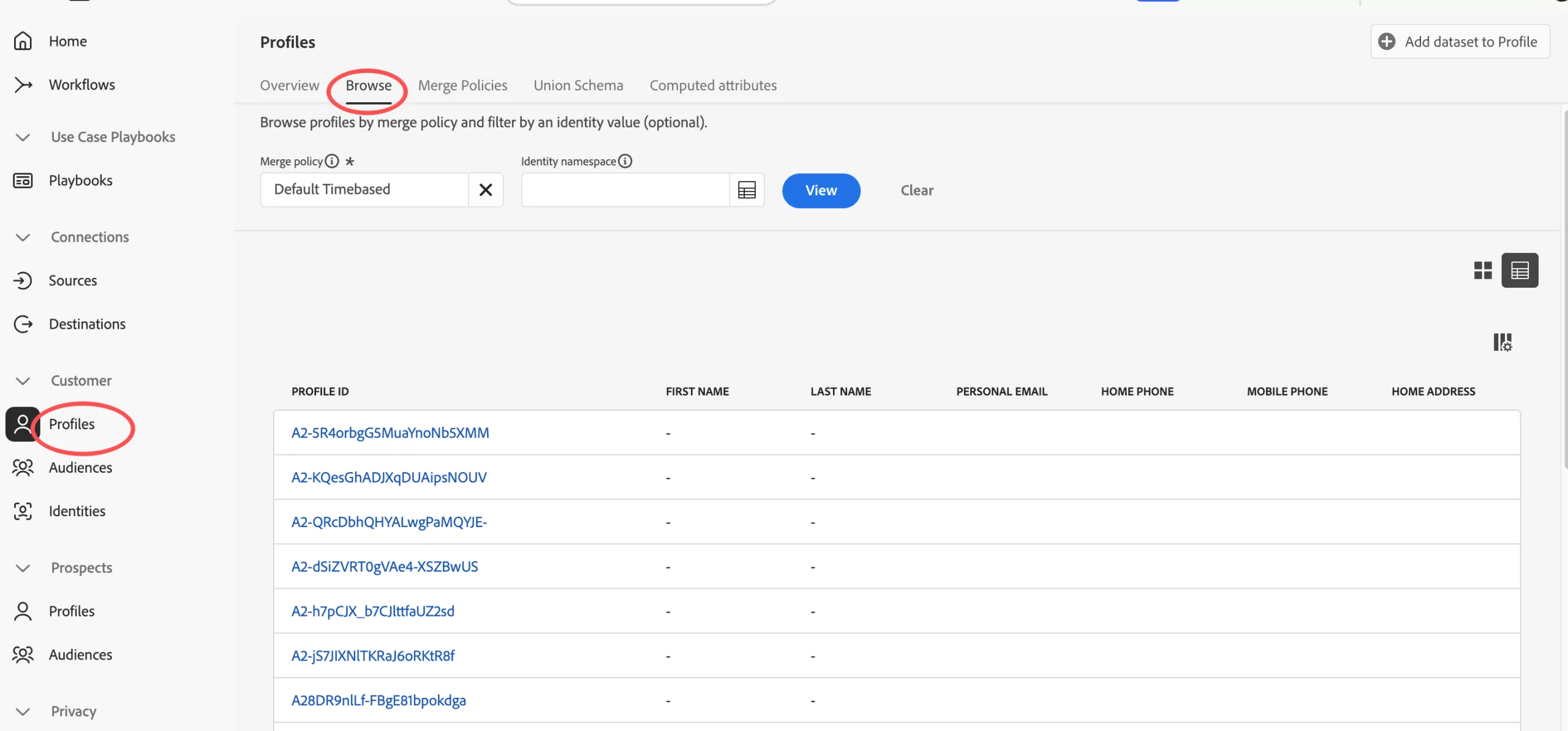The image size is (1568, 731).
Task: Click the Merge policy info icon
Action: coord(332,161)
